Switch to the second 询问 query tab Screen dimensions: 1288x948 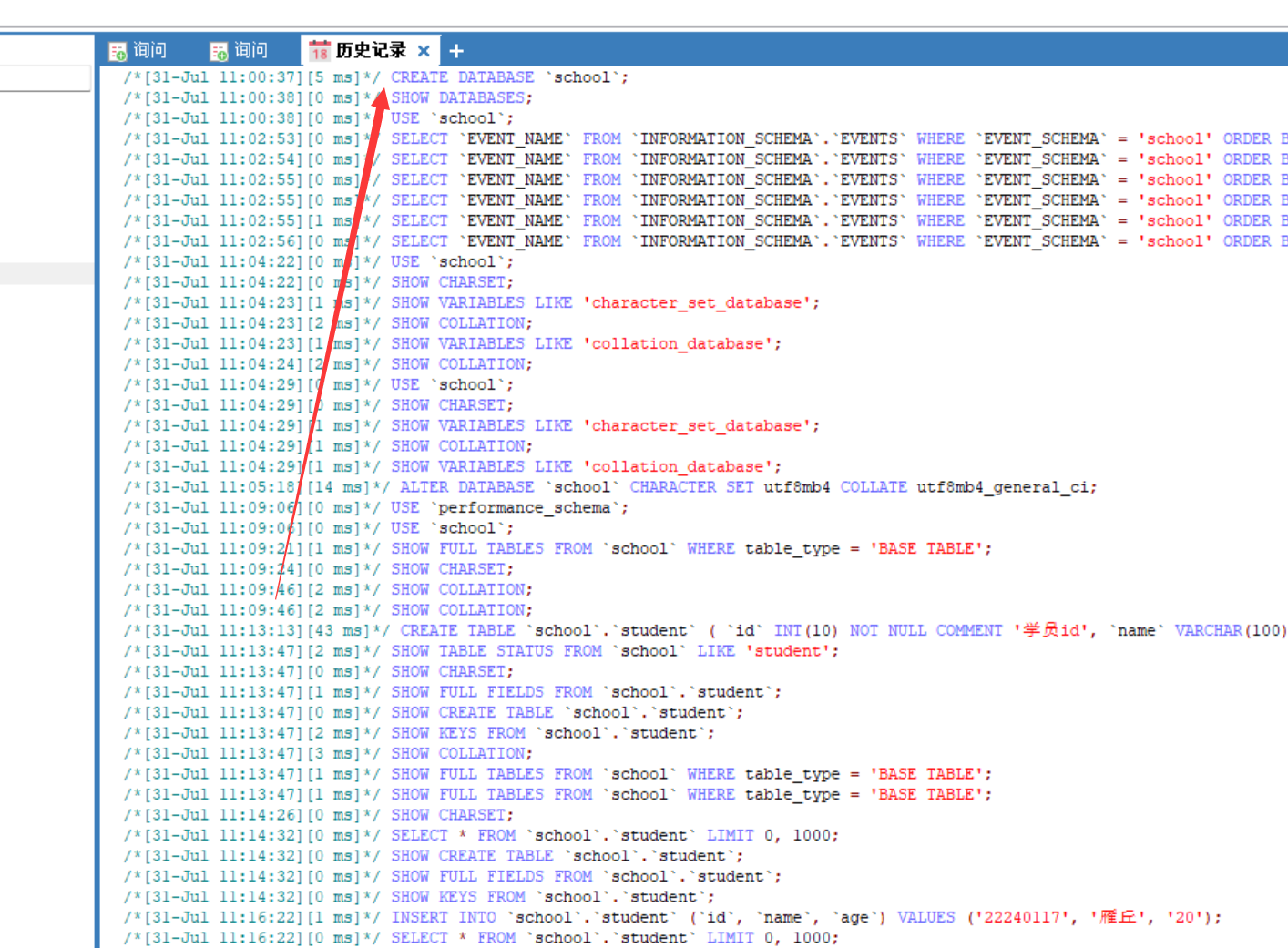[240, 50]
